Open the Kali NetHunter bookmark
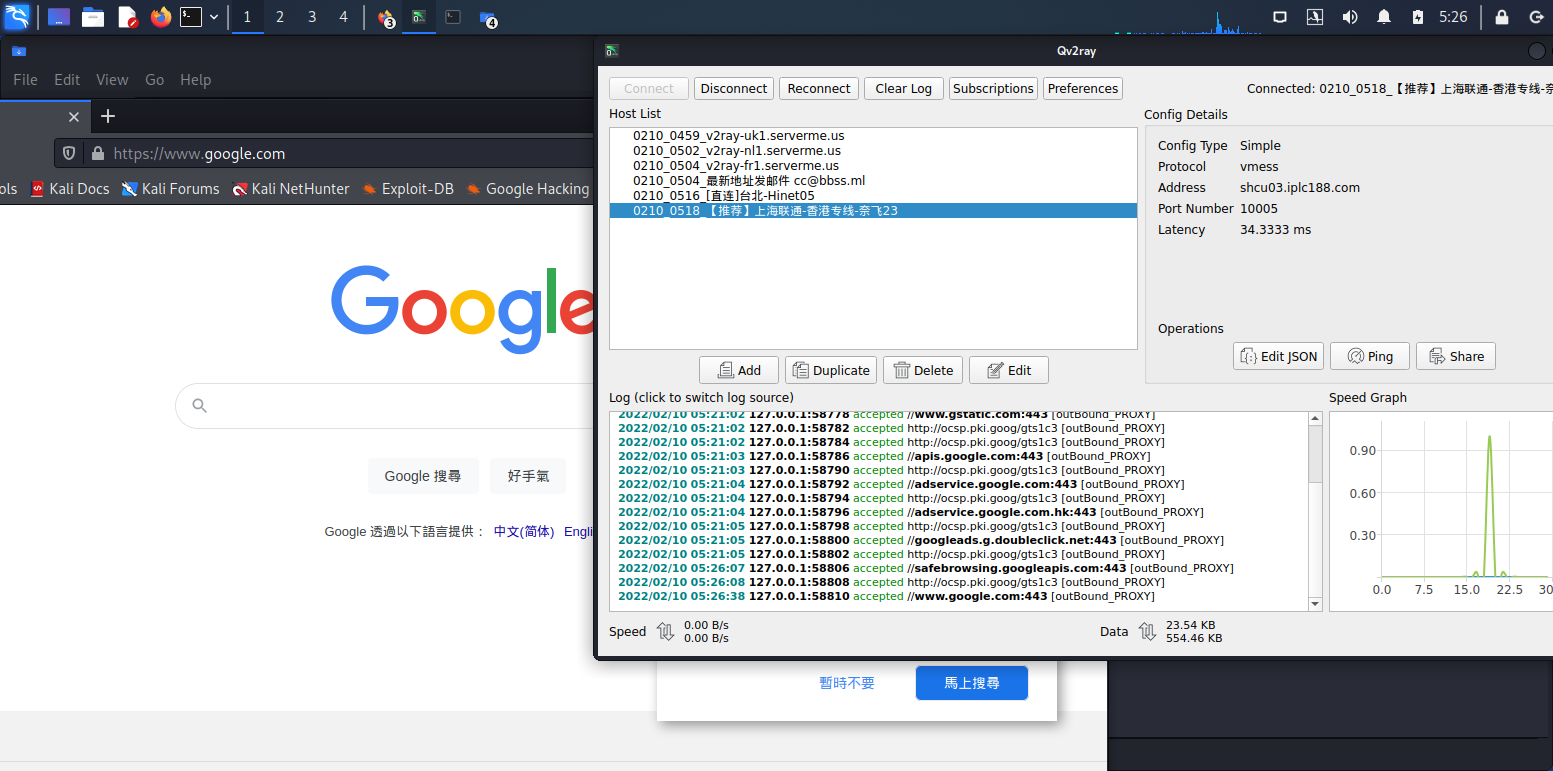Image resolution: width=1553 pixels, height=771 pixels. coord(291,189)
